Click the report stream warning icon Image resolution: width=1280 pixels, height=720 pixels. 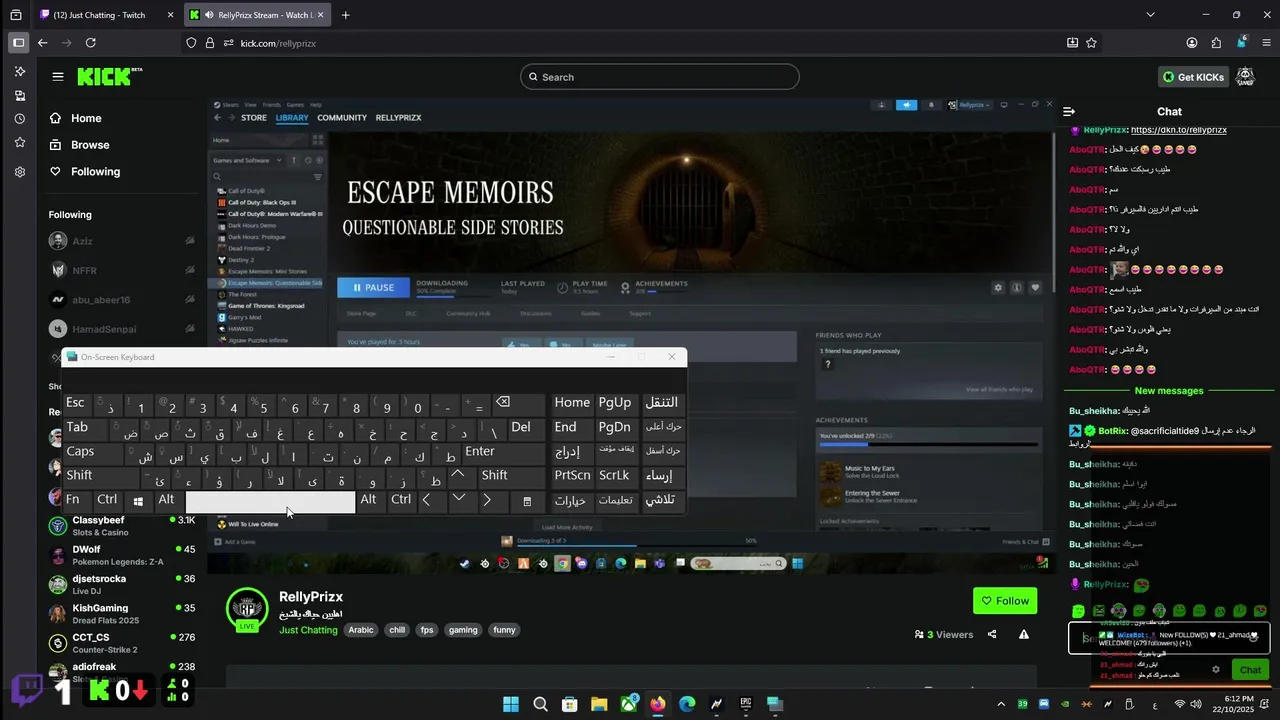(x=1023, y=634)
